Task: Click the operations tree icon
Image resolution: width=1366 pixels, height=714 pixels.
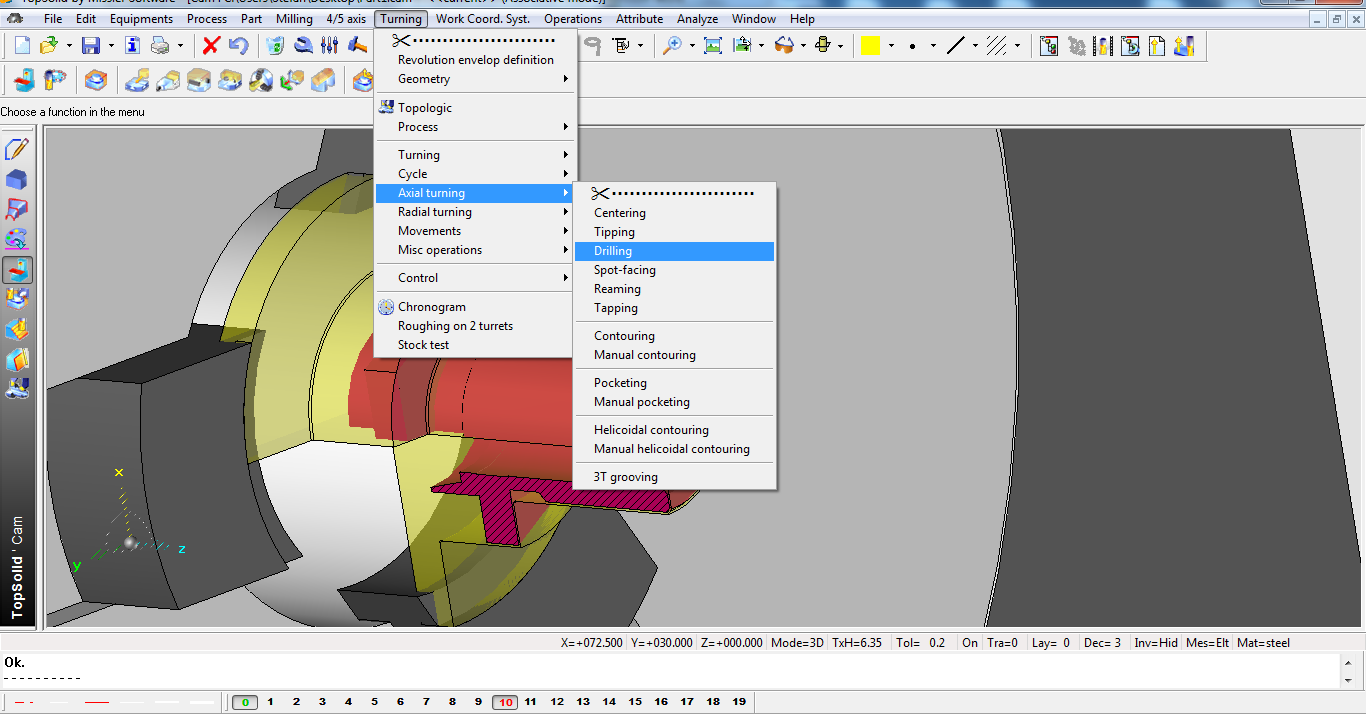Action: [x=1049, y=45]
